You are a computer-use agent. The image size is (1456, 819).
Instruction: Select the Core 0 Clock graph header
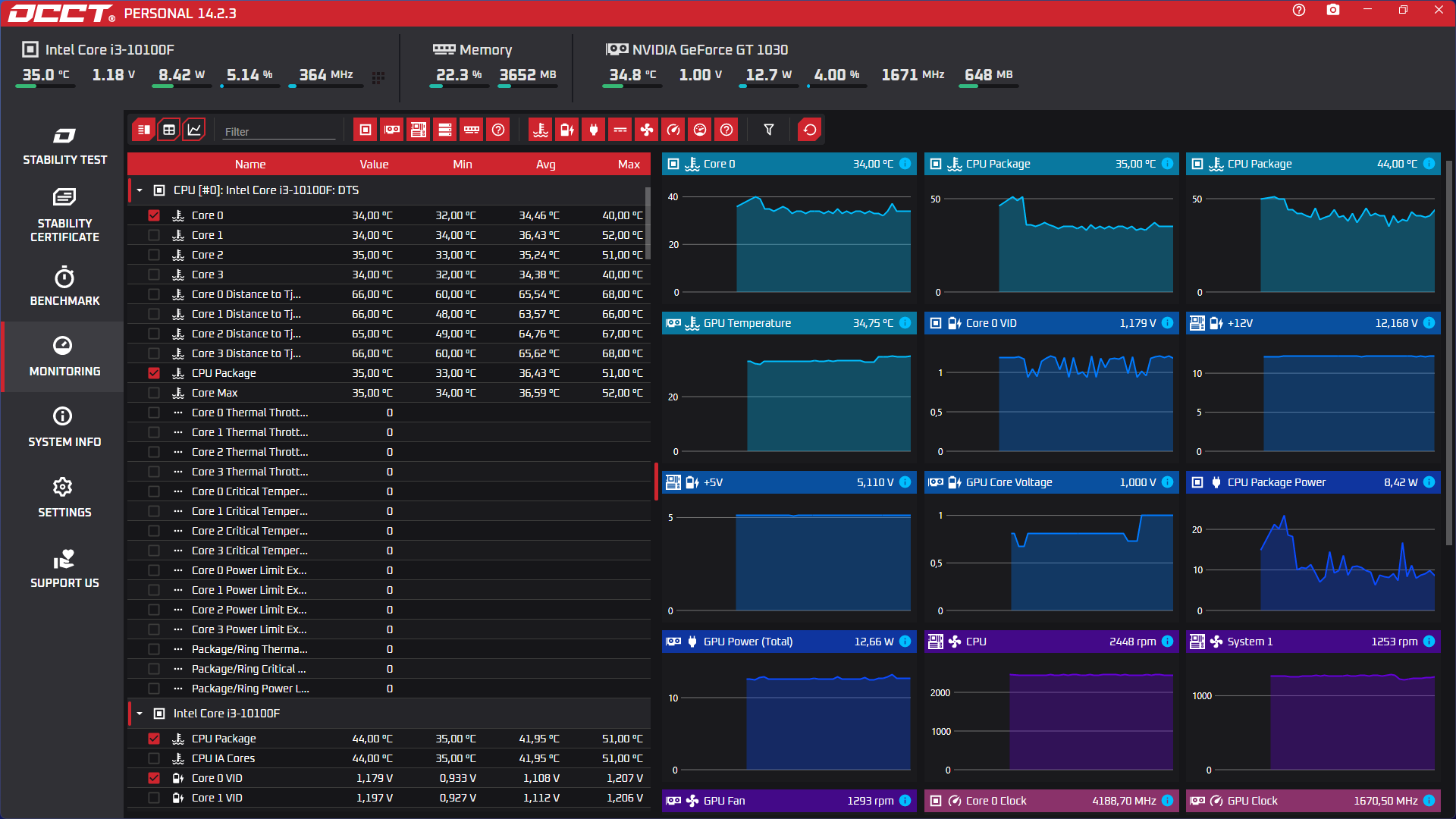1051,801
